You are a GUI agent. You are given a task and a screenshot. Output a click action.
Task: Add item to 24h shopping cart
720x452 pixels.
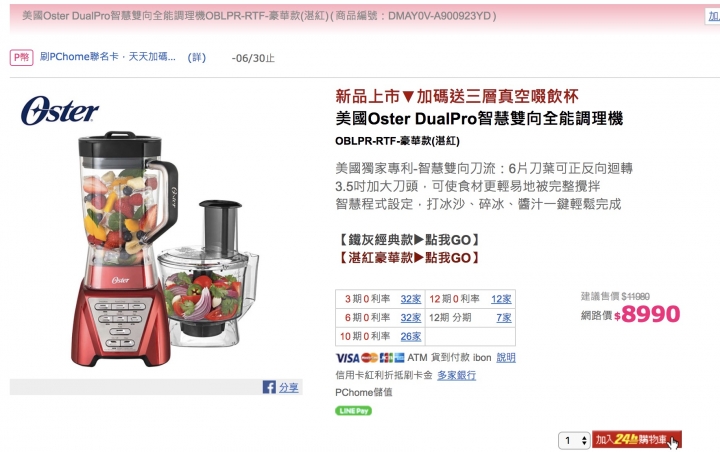636,439
